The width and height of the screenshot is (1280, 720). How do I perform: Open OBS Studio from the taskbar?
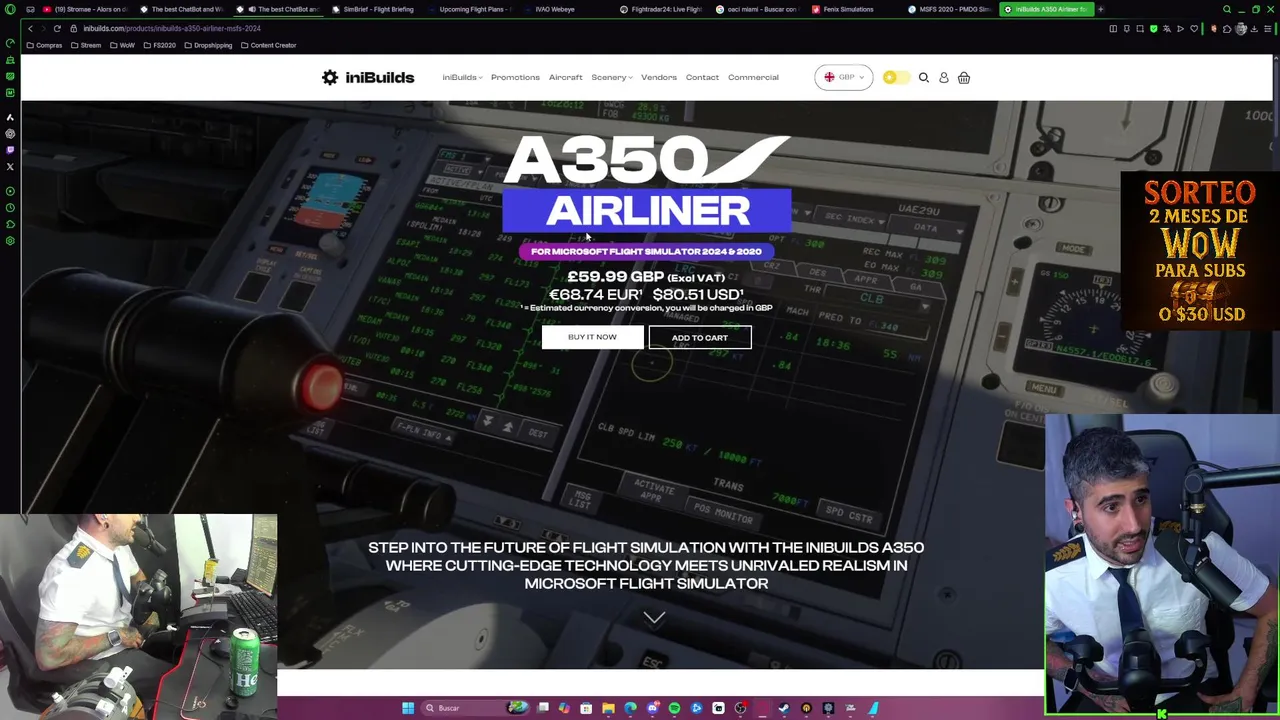point(740,708)
